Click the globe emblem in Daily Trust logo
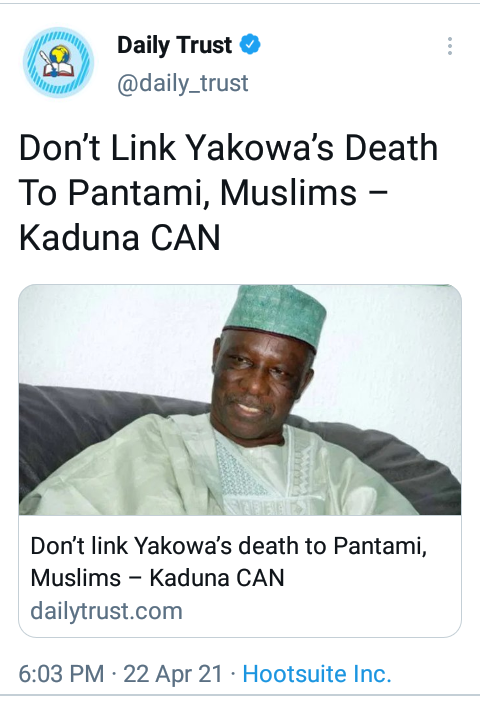This screenshot has width=480, height=715. pyautogui.click(x=61, y=55)
